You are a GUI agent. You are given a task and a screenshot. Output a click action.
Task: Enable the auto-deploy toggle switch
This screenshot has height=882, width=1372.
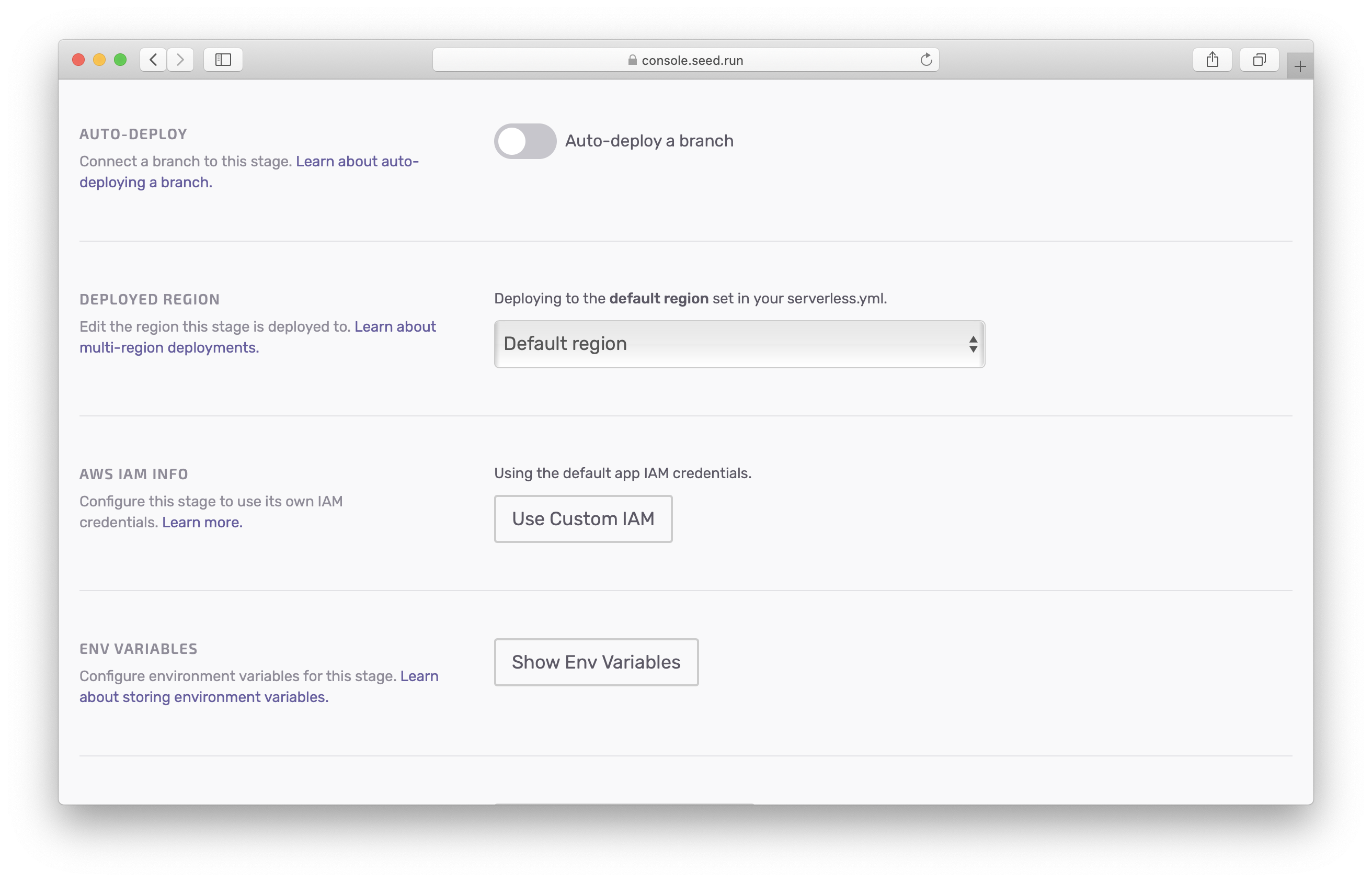pos(524,141)
